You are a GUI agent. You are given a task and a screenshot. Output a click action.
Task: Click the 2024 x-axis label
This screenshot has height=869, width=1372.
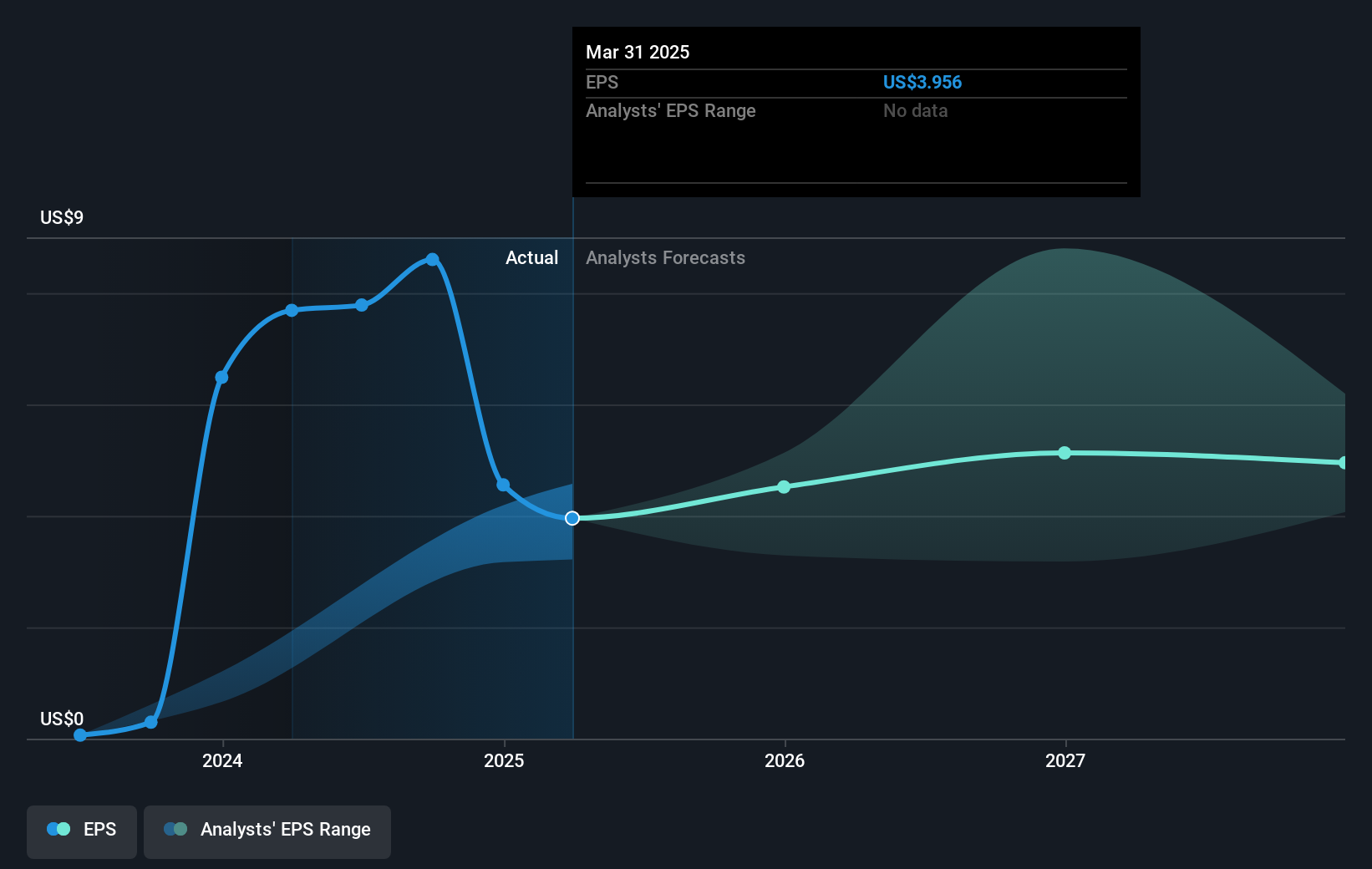pos(222,760)
